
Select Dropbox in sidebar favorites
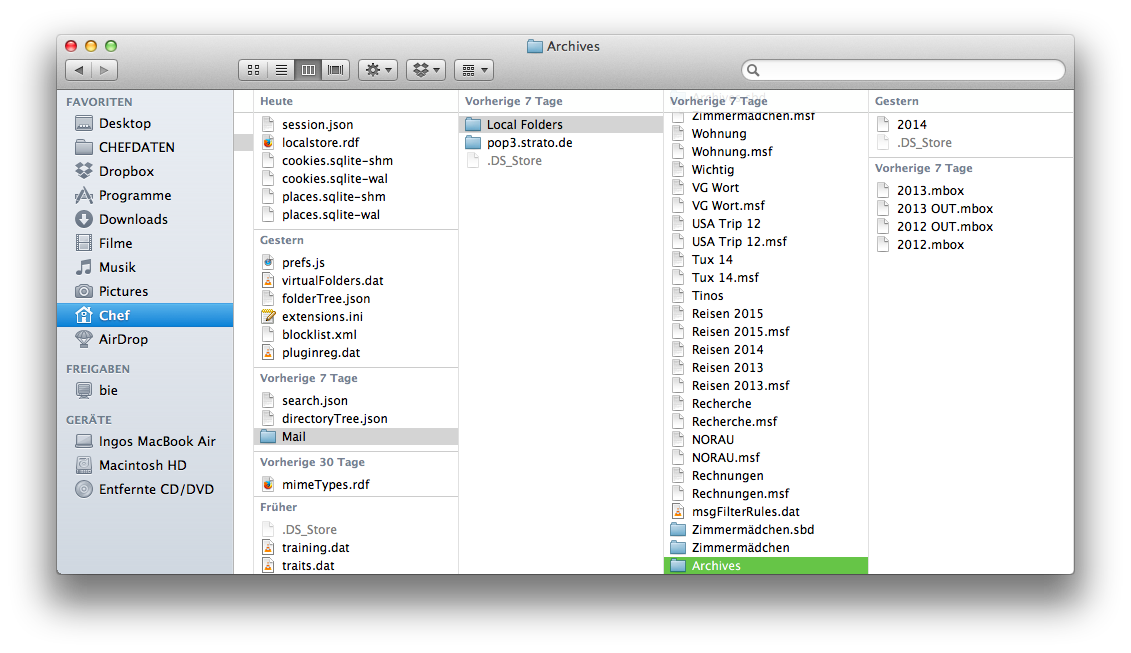[x=126, y=171]
